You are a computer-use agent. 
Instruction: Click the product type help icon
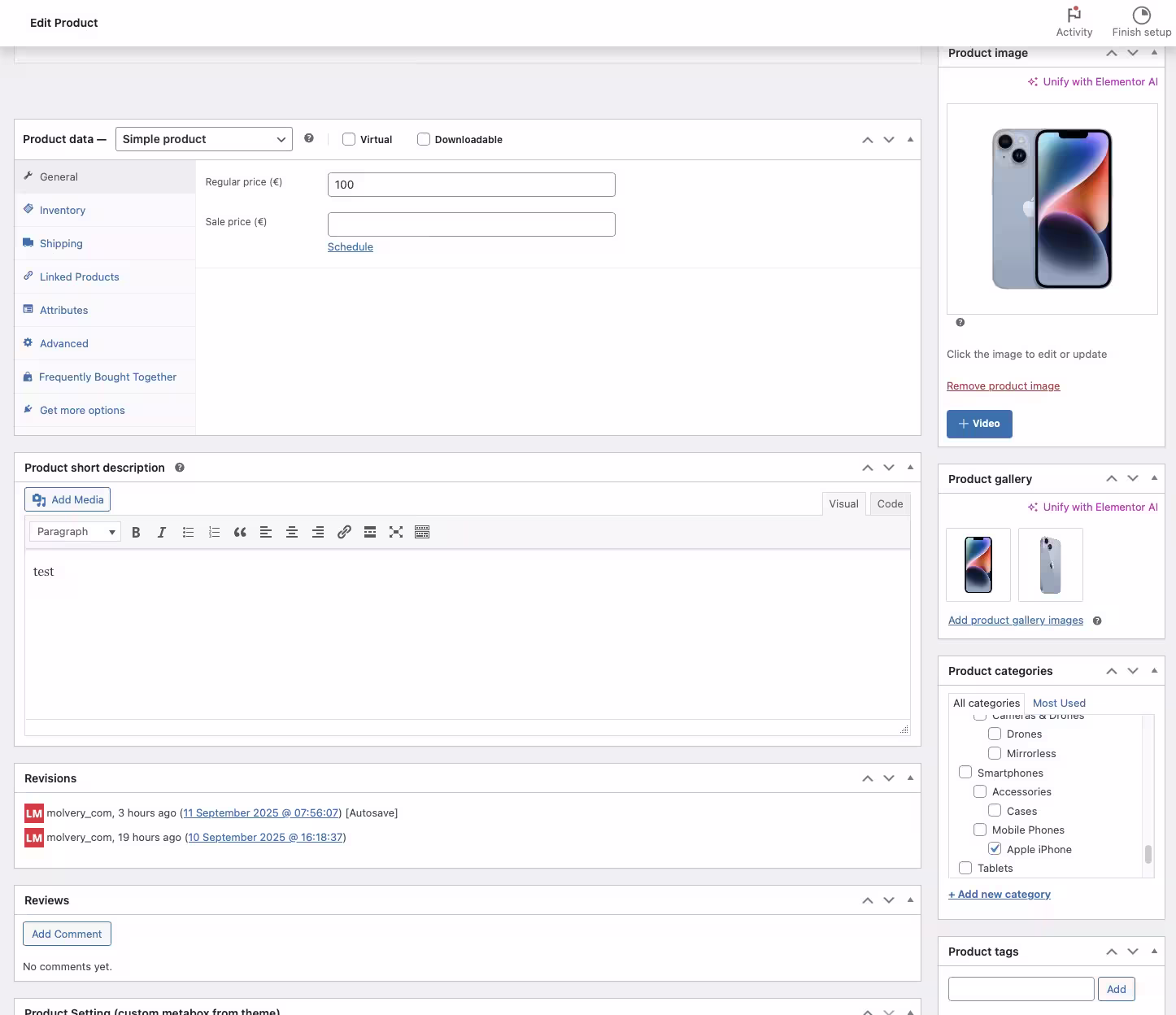[309, 138]
